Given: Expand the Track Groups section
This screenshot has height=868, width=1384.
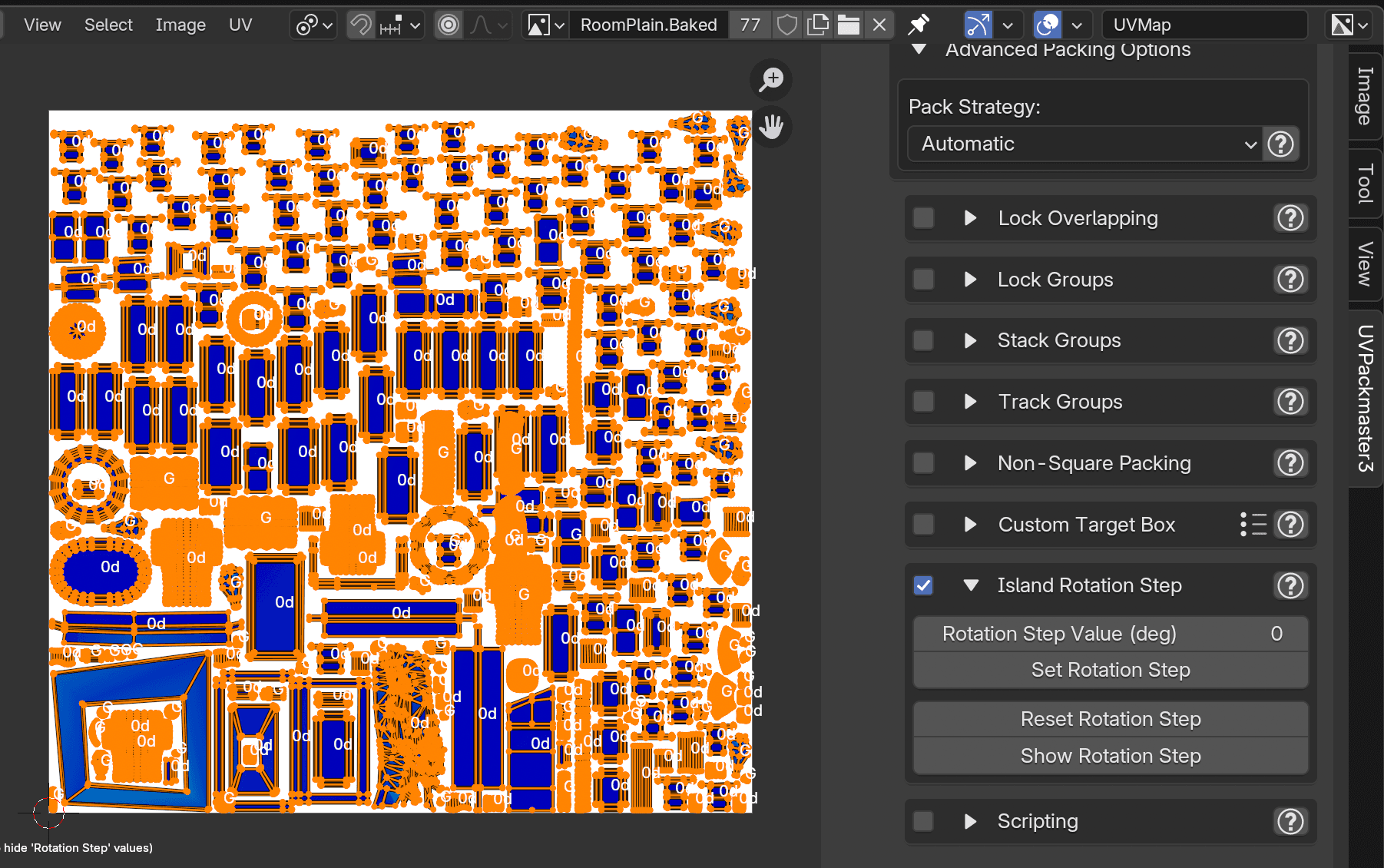Looking at the screenshot, I should [x=970, y=402].
